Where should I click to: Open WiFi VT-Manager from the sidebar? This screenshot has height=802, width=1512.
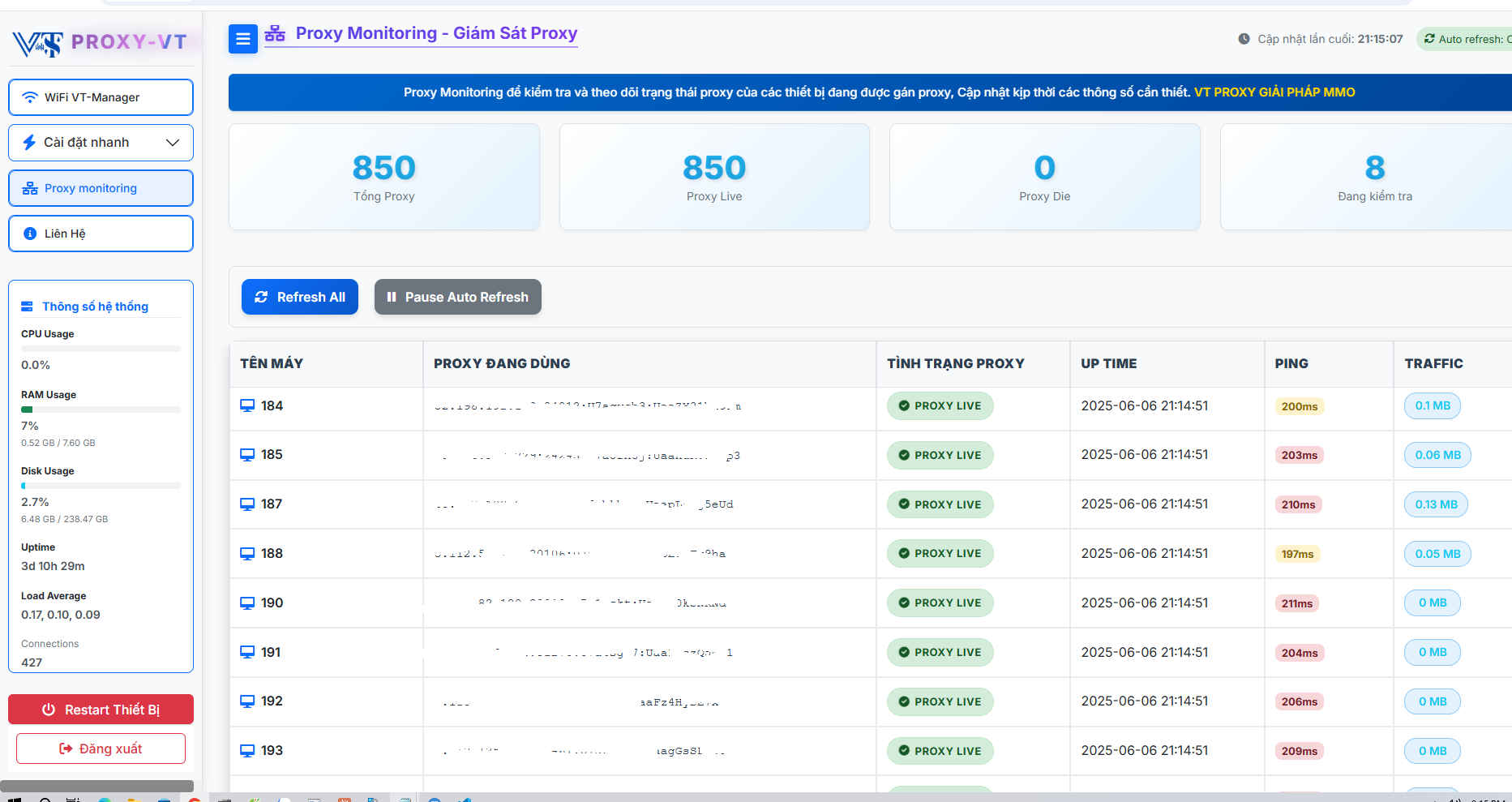point(100,96)
